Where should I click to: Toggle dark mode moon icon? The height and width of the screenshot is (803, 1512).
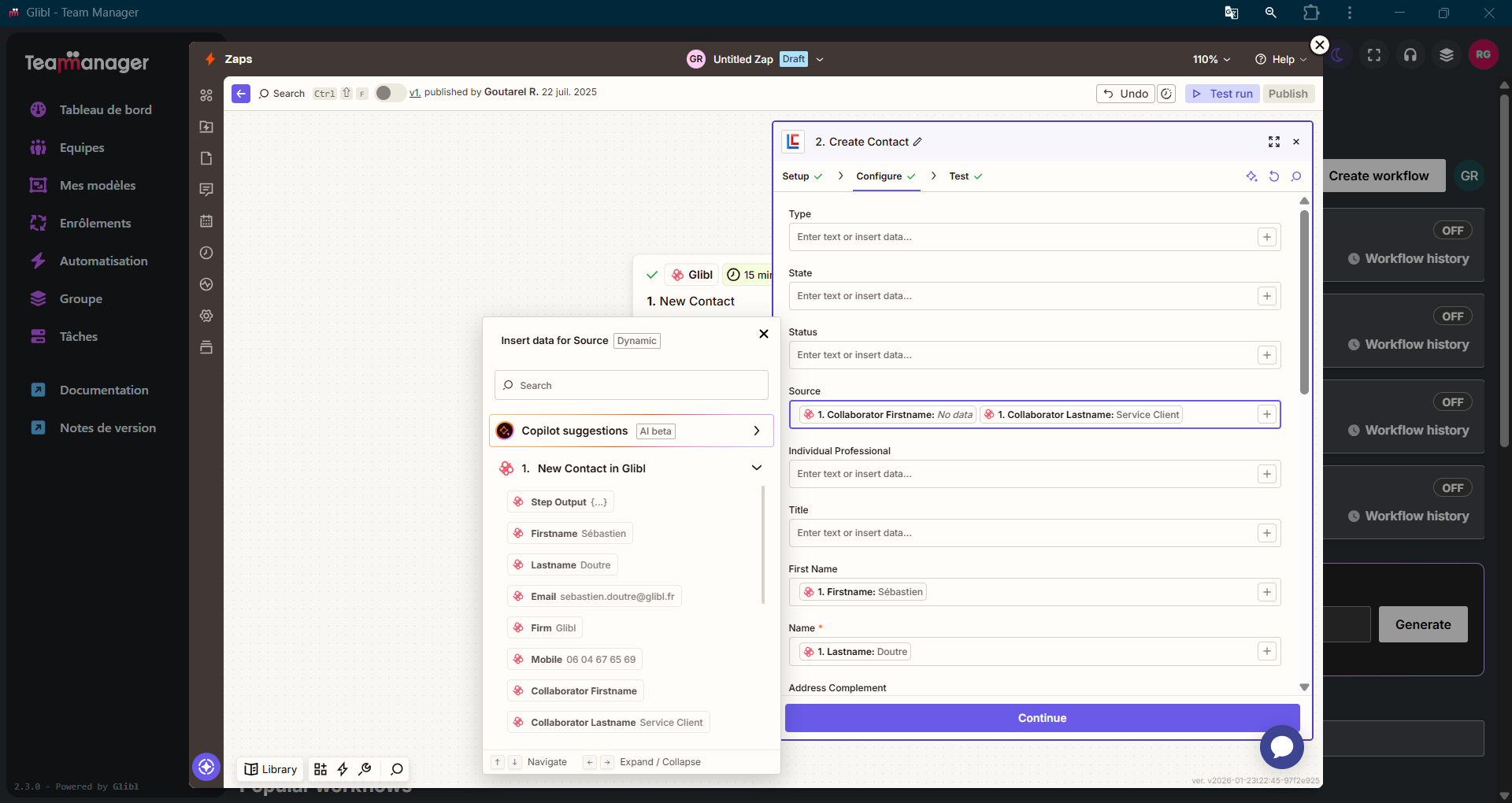tap(1338, 55)
